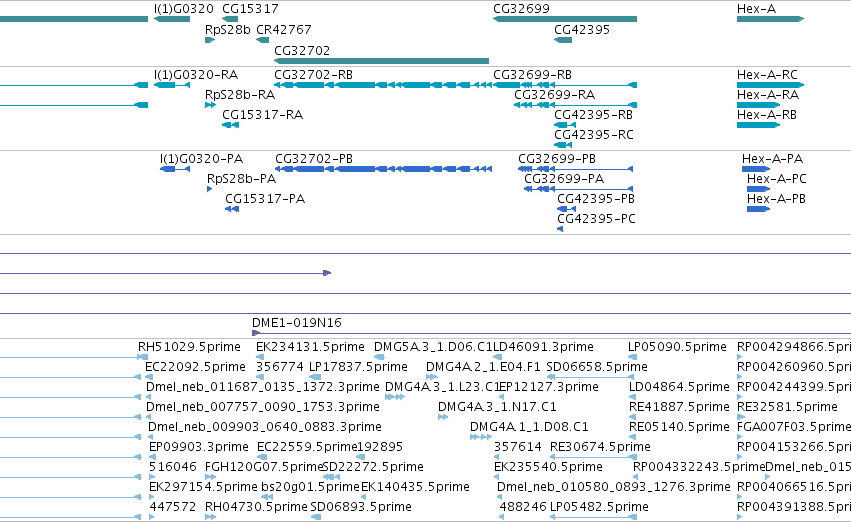The image size is (851, 522).
Task: Open the l(1)G0320-RA transcript label
Action: tap(196, 74)
